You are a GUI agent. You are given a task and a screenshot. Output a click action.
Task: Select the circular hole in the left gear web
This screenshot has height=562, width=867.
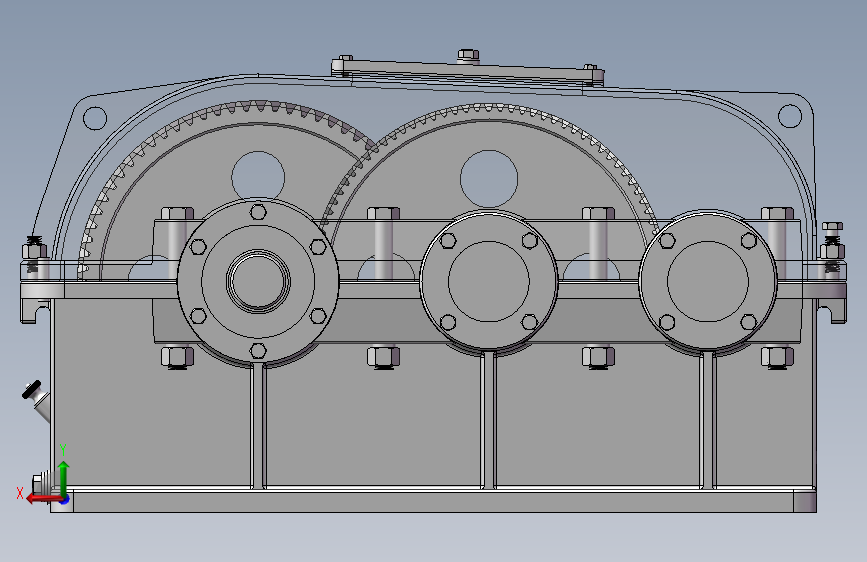point(258,176)
